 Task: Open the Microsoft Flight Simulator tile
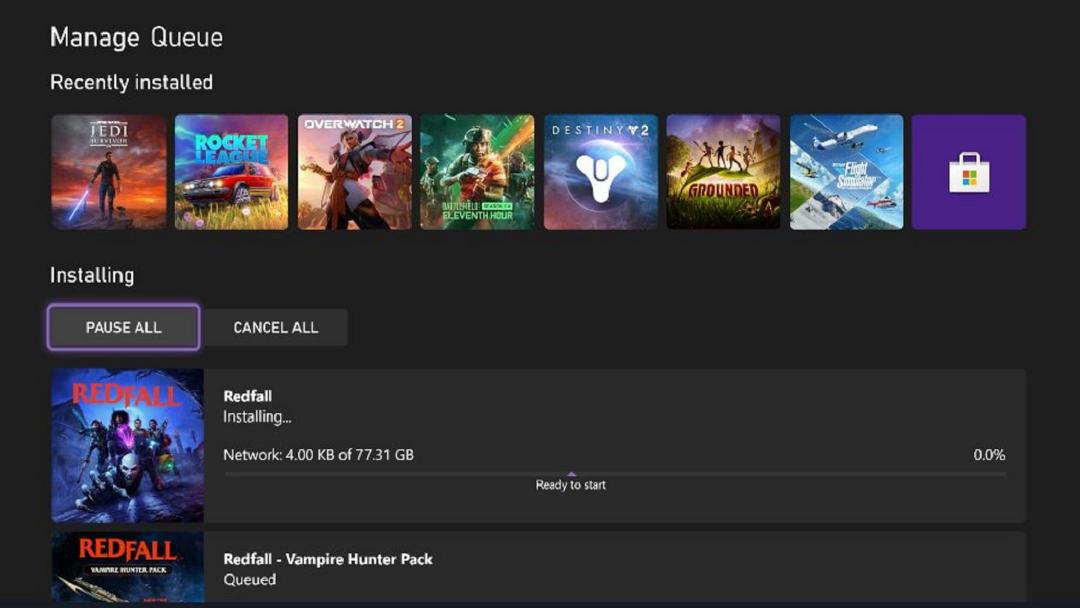[847, 172]
